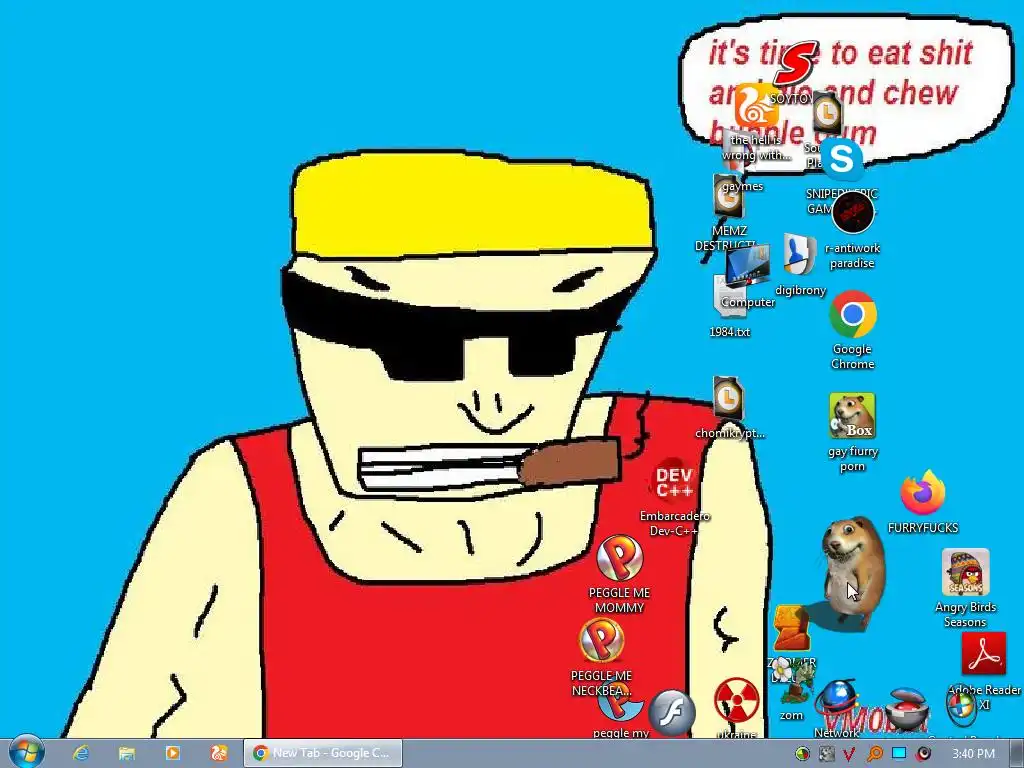Open the chomikkrypt... desktop icon
This screenshot has width=1024, height=768.
pyautogui.click(x=728, y=399)
